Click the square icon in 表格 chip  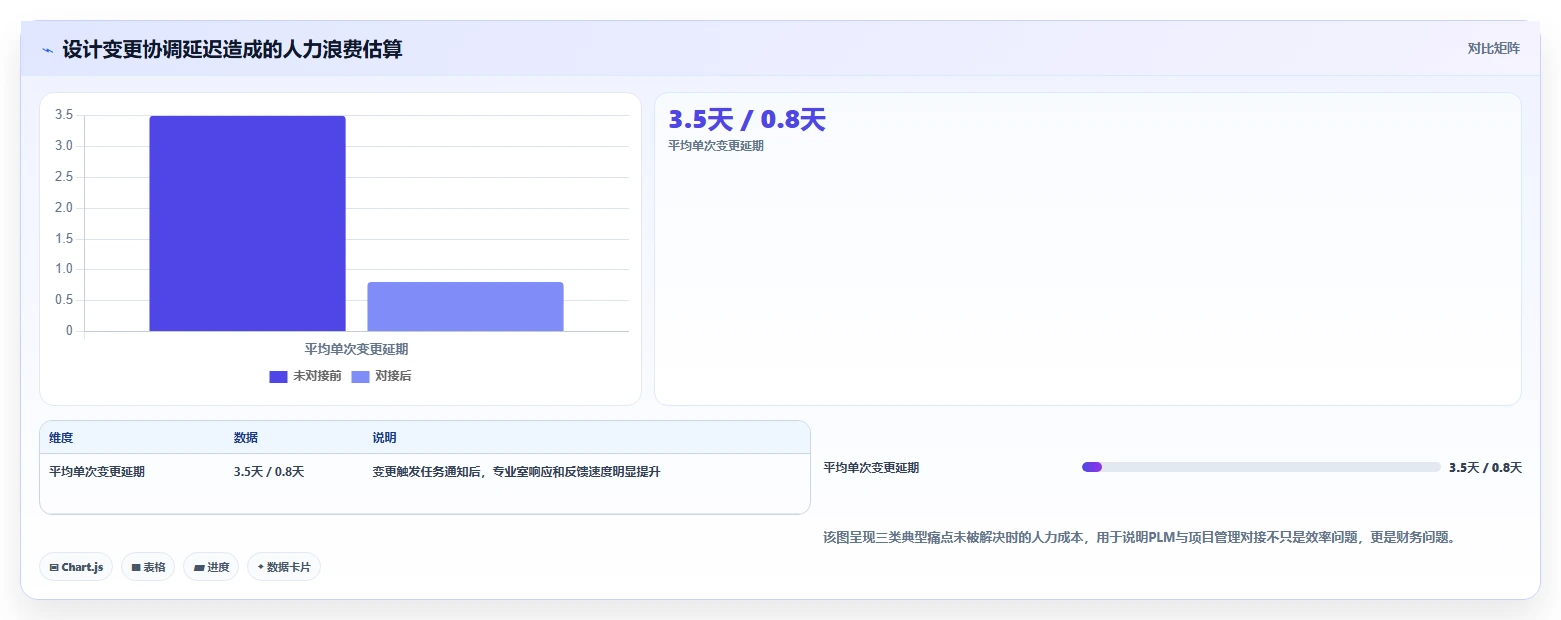(136, 567)
